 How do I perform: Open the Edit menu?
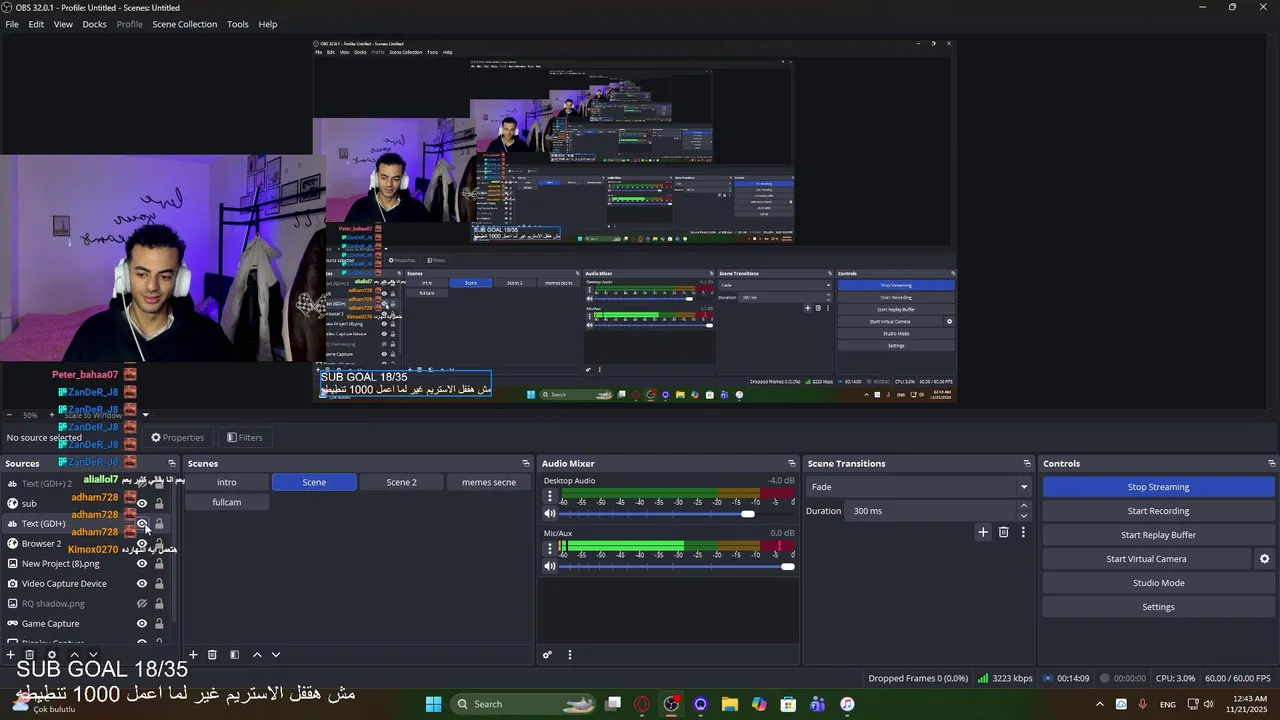click(x=36, y=24)
